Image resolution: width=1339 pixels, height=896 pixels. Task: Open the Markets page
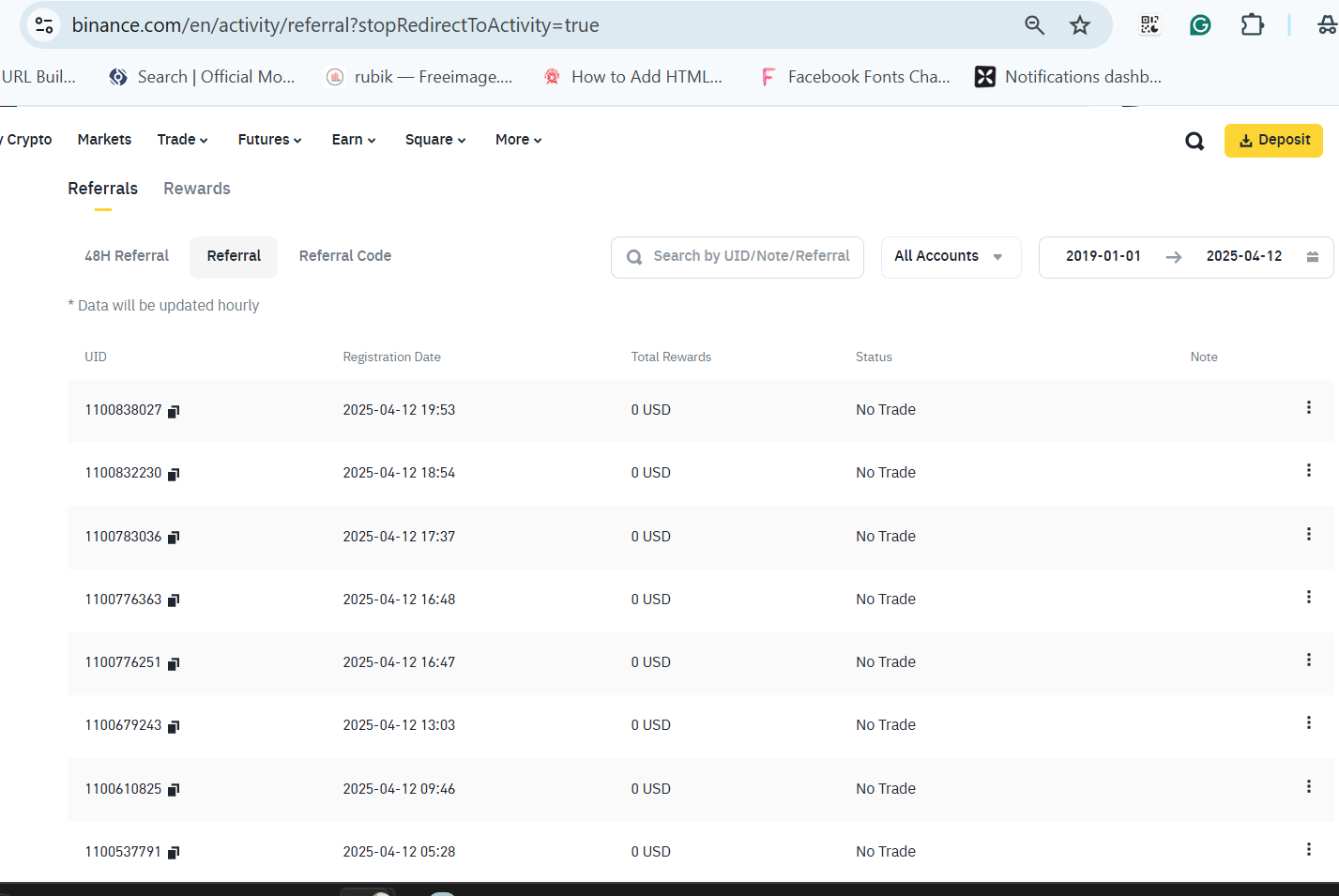(104, 140)
